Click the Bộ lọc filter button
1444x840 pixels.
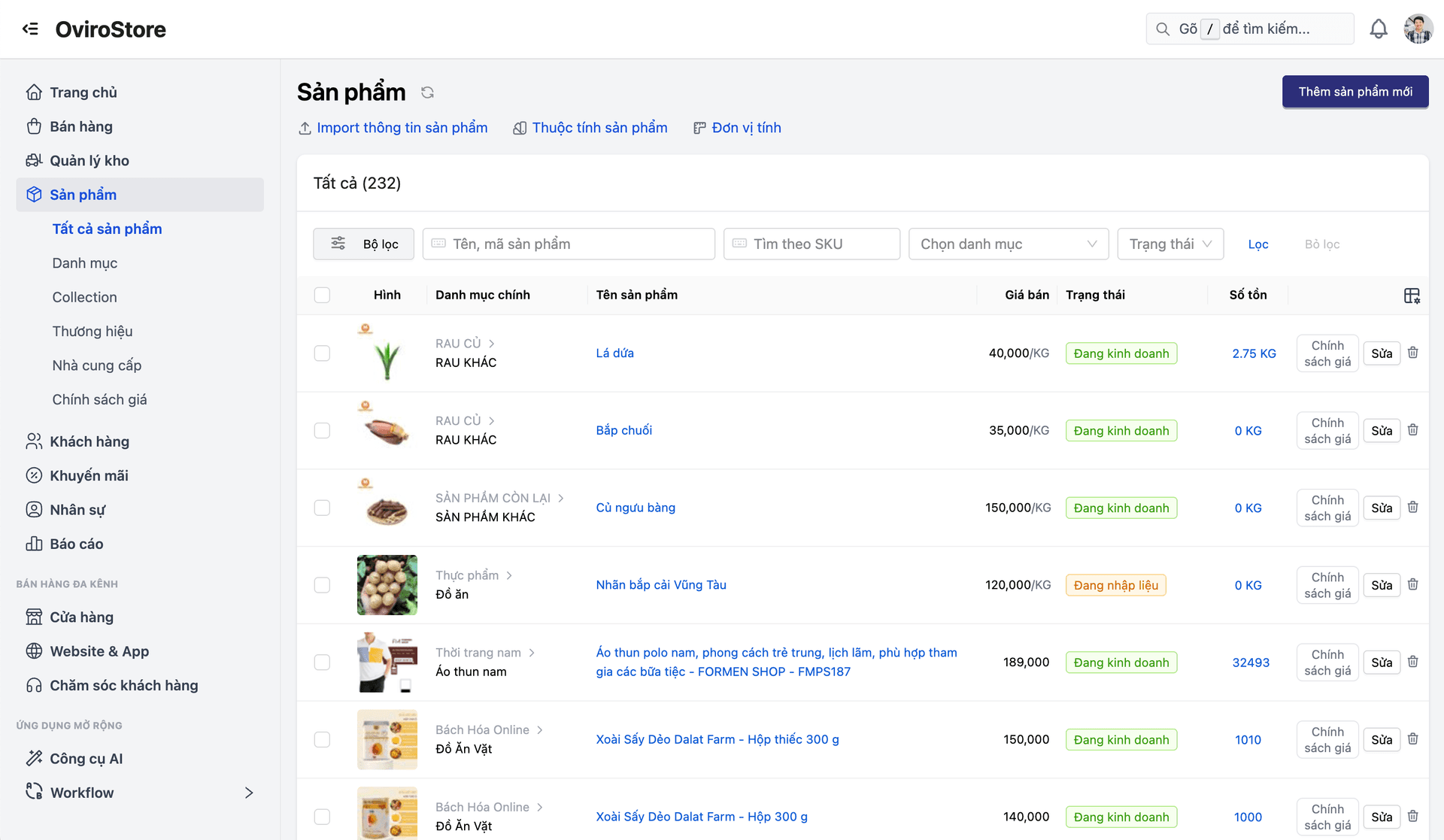coord(364,244)
